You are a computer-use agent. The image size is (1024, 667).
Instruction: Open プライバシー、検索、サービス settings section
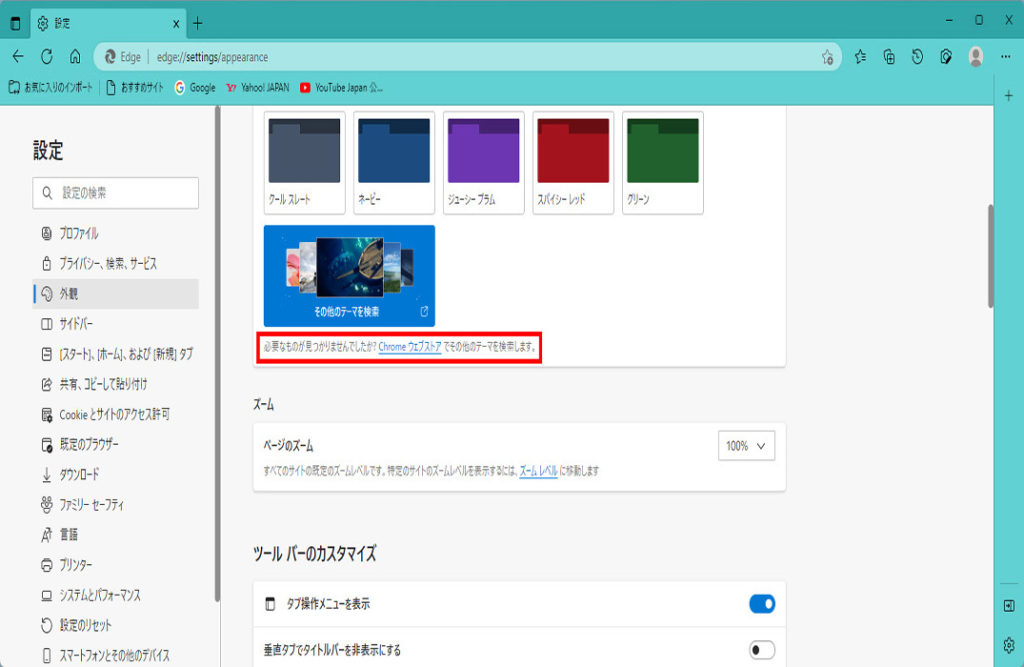pyautogui.click(x=108, y=264)
